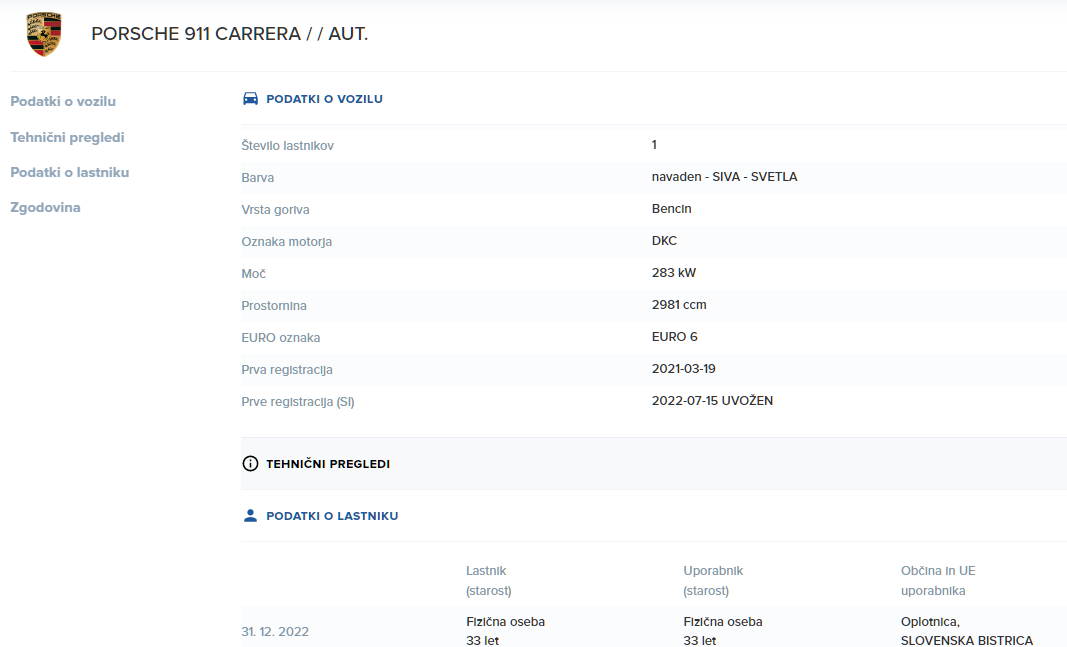Select the Število lastnikov label
Screen dimensions: 1067x647
287,146
